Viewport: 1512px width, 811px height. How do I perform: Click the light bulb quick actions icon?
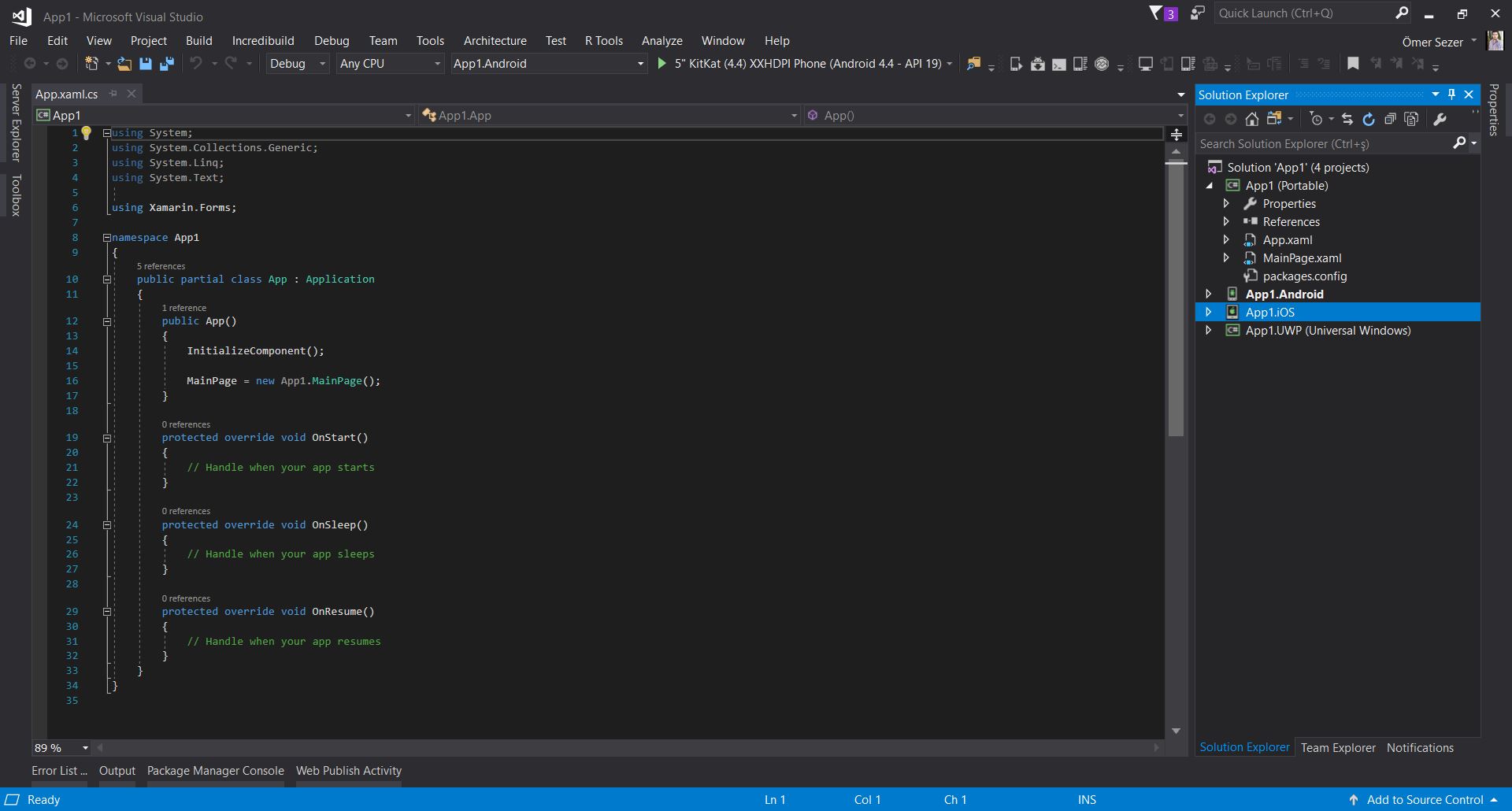87,133
